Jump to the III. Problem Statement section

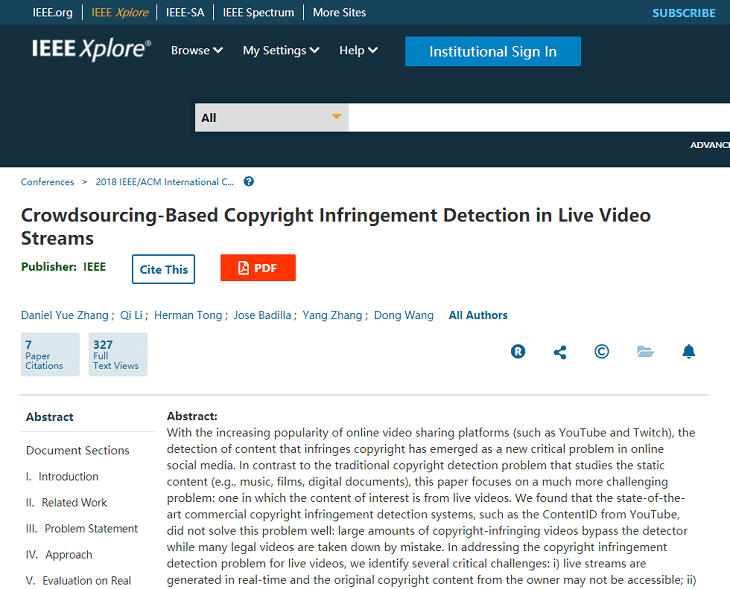click(x=82, y=528)
